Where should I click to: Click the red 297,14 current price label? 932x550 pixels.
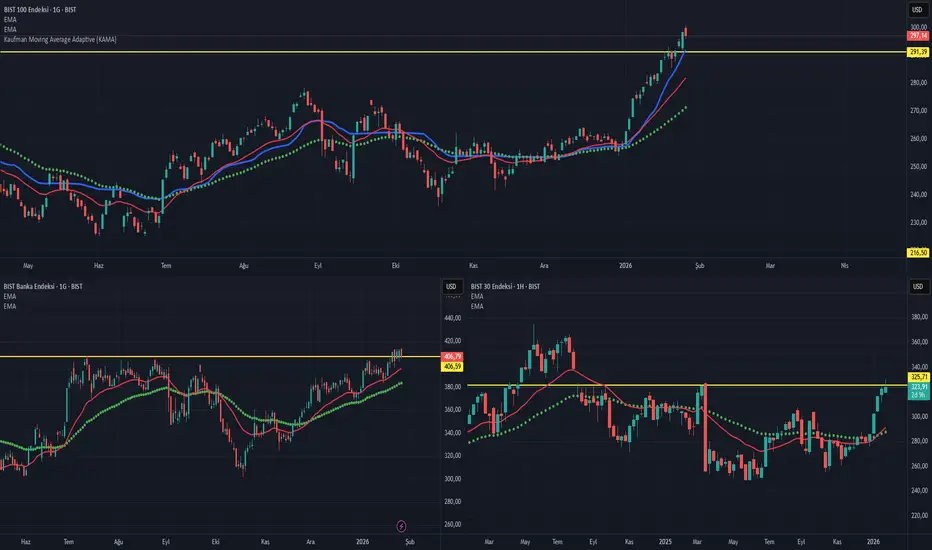[x=917, y=34]
